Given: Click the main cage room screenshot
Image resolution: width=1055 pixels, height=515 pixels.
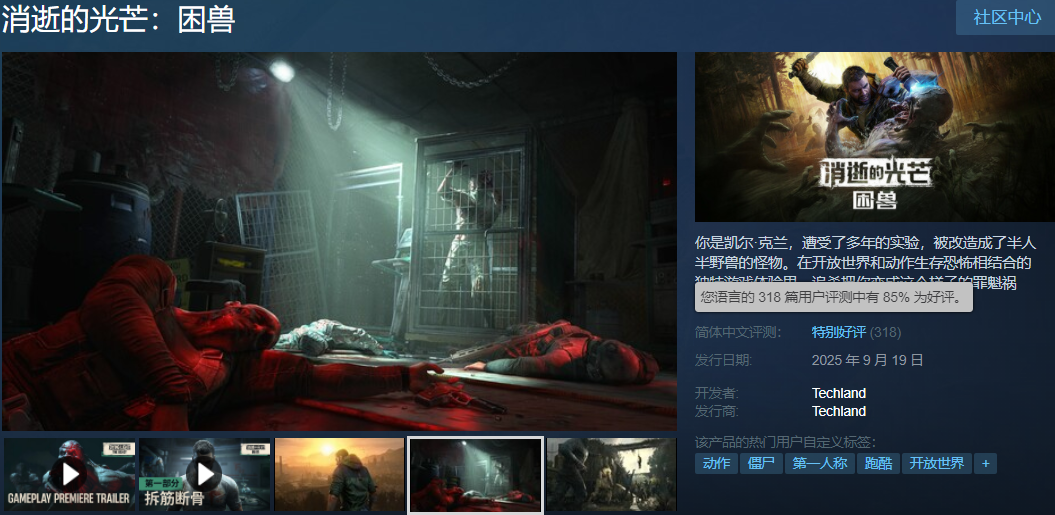Looking at the screenshot, I should click(339, 241).
